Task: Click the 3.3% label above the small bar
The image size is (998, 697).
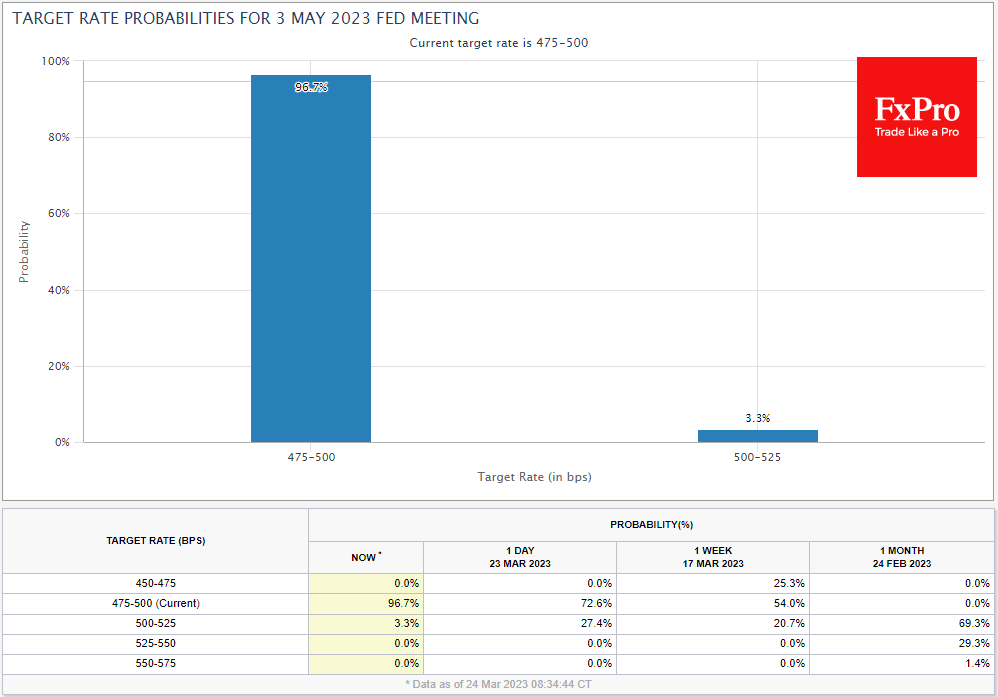Action: click(757, 418)
